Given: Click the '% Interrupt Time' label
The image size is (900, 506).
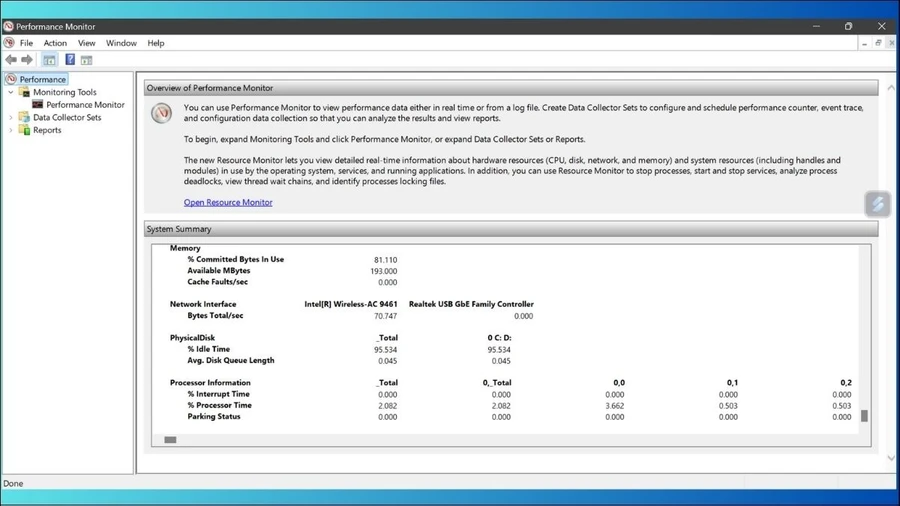Looking at the screenshot, I should 218,394.
